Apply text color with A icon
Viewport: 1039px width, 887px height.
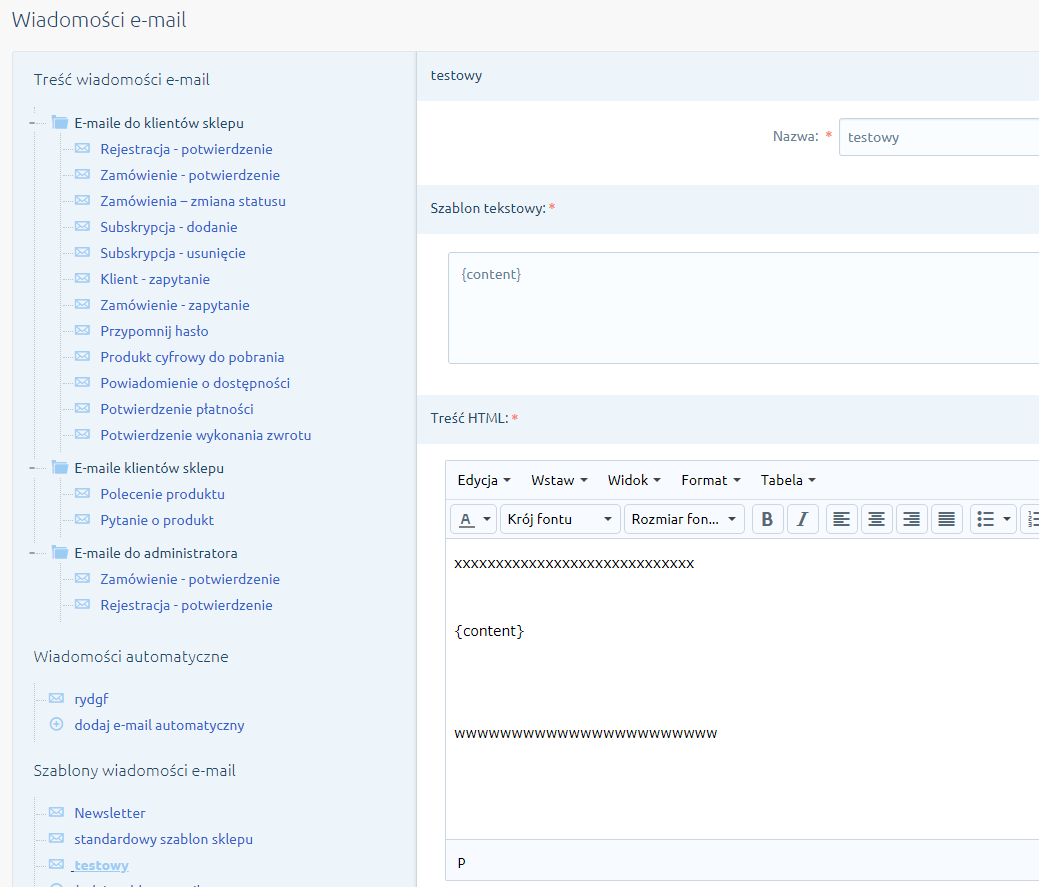(466, 519)
